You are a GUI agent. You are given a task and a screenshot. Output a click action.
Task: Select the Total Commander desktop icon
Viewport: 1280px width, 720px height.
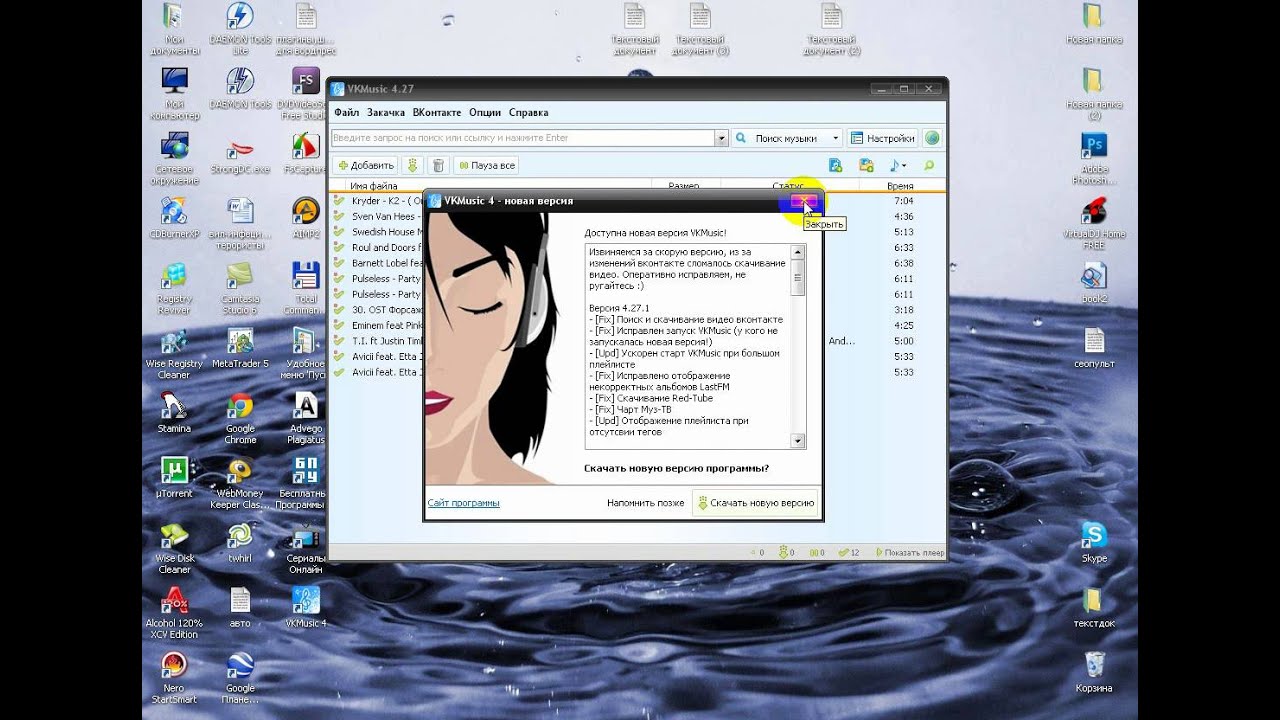[306, 289]
